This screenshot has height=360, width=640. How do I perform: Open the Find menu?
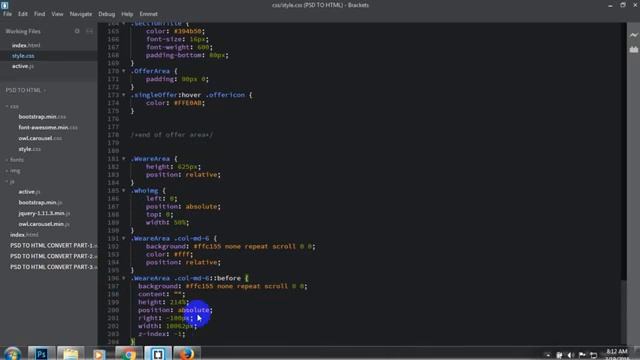pyautogui.click(x=39, y=14)
